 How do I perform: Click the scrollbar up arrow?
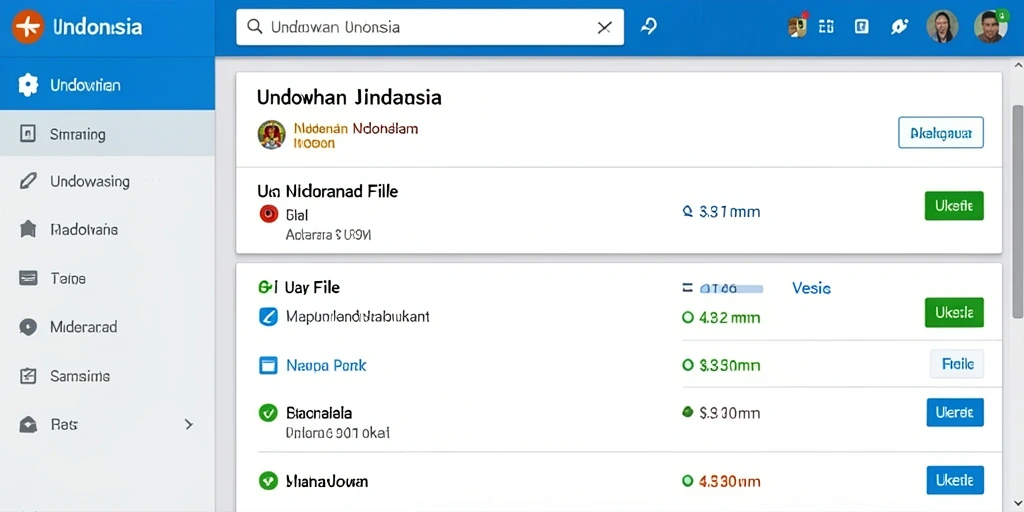[x=1017, y=66]
